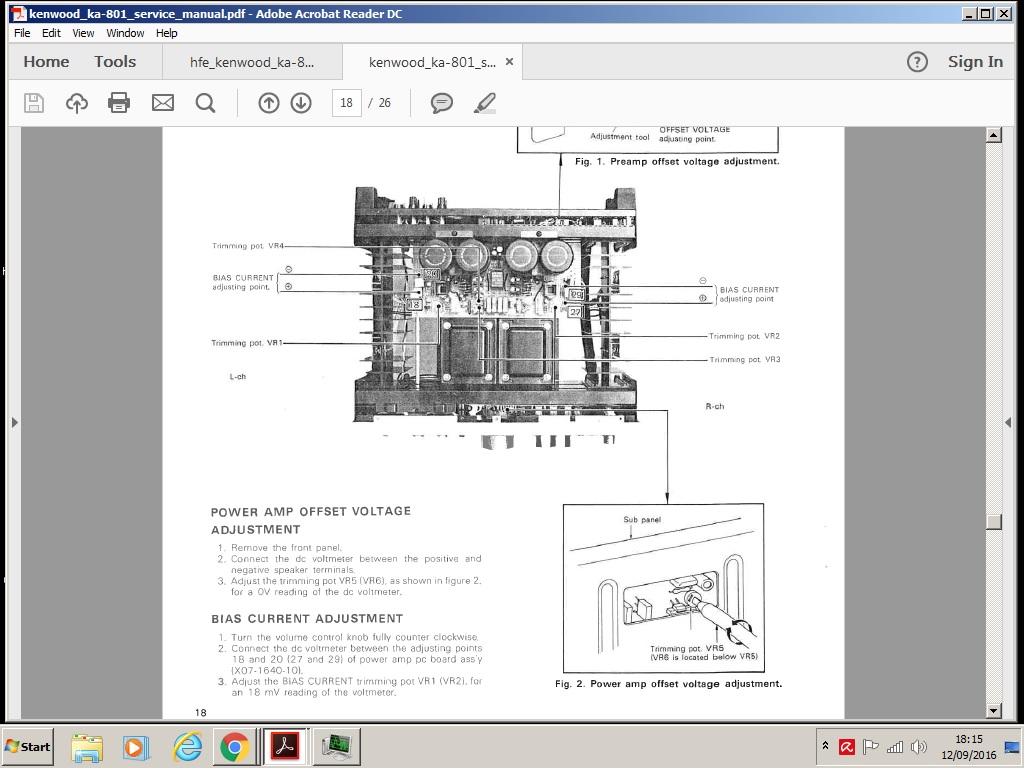Screen dimensions: 1024x768
Task: Click the Sign In link
Action: point(975,61)
